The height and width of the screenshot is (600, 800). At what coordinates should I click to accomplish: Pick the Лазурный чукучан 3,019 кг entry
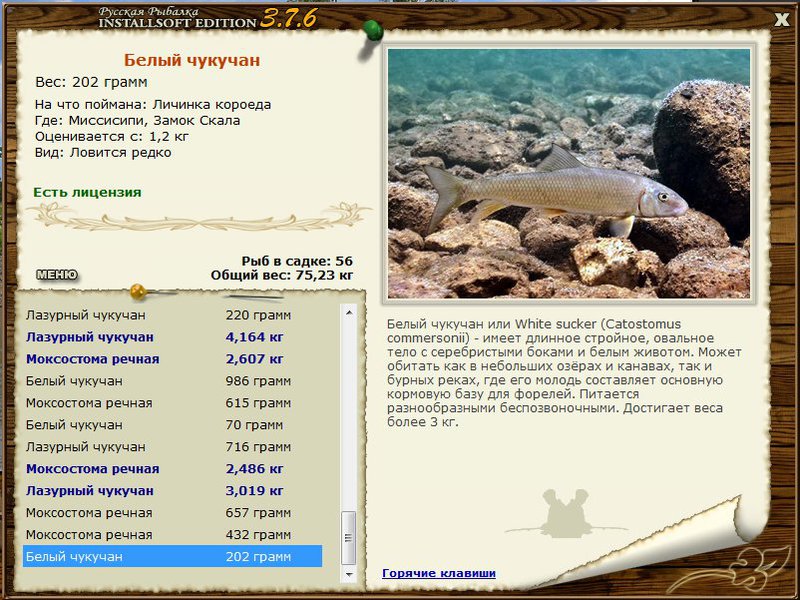(x=172, y=491)
